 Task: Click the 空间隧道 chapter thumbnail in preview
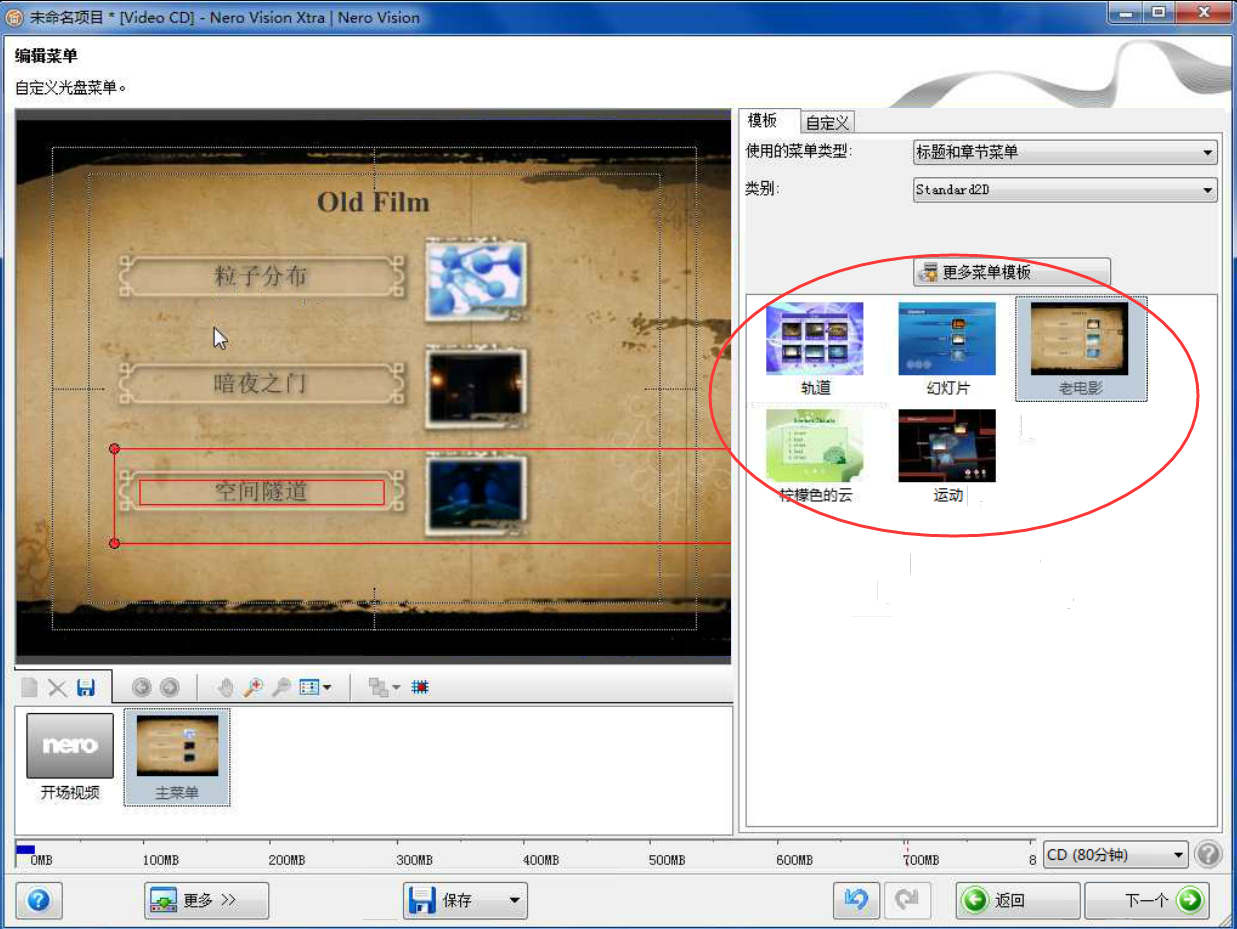click(476, 496)
